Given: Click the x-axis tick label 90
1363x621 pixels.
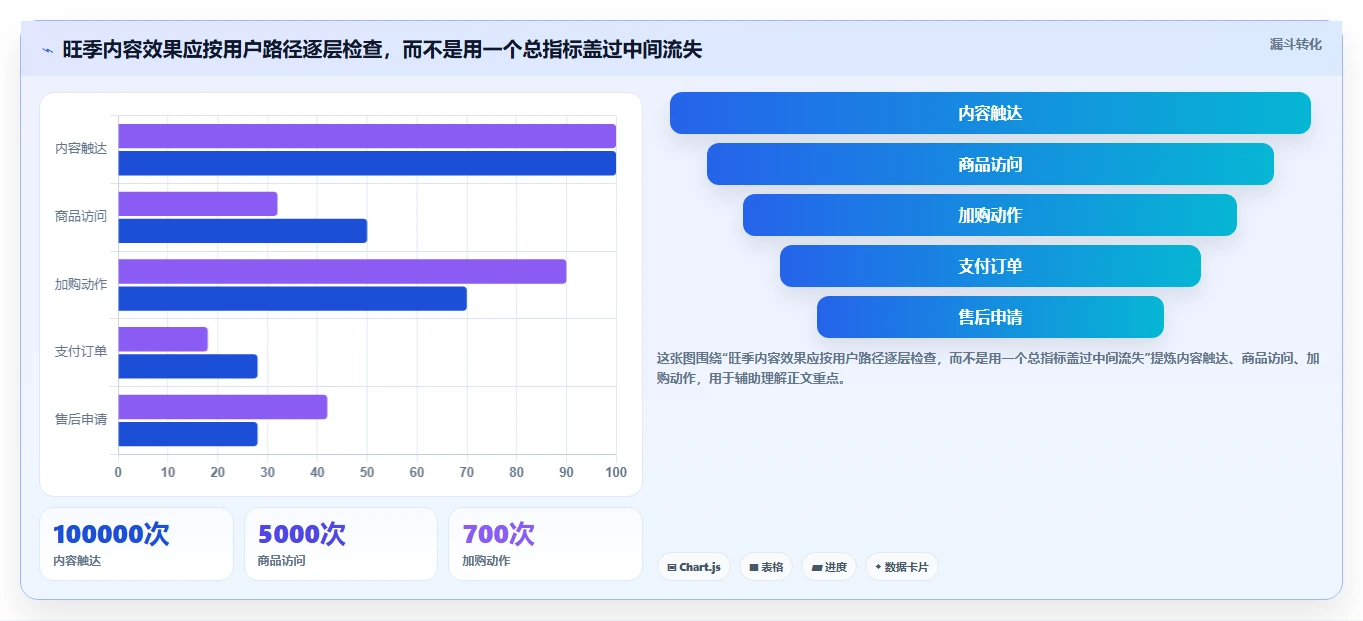Looking at the screenshot, I should pos(566,472).
